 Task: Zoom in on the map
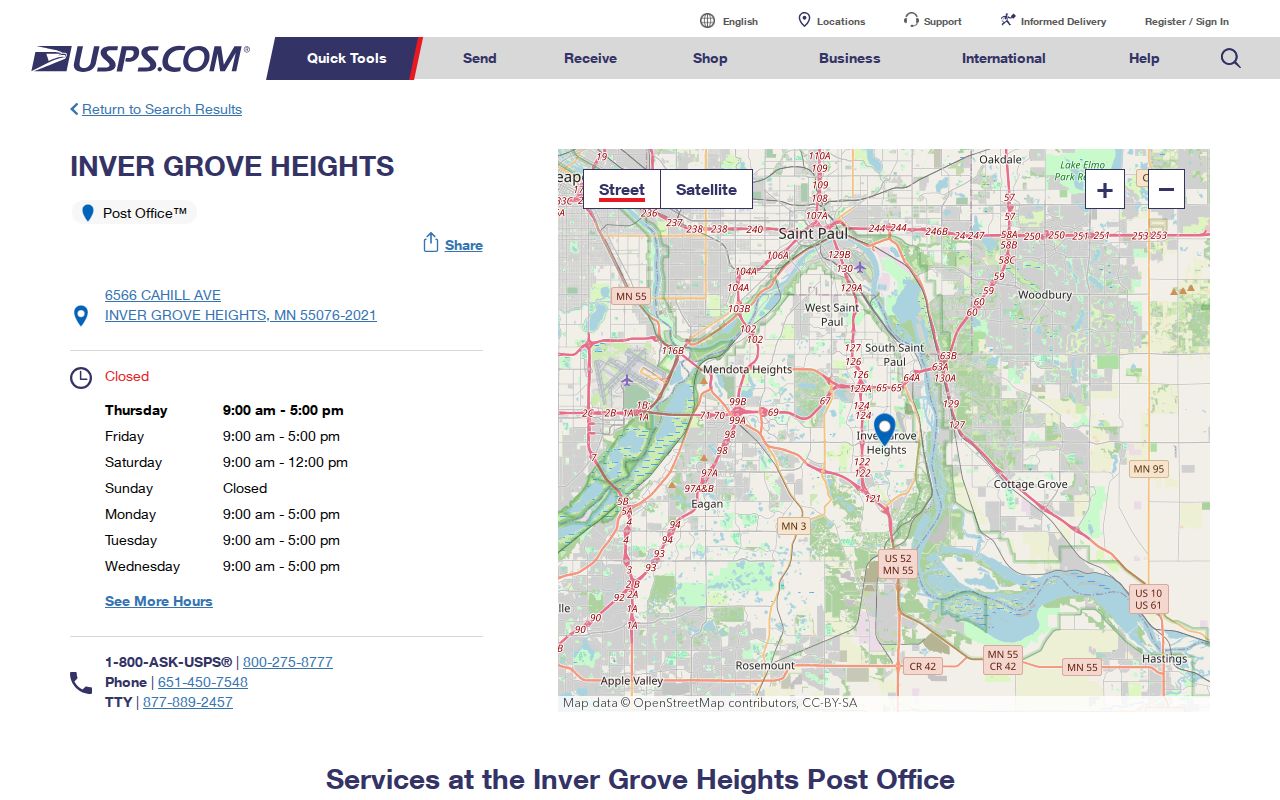pos(1105,189)
